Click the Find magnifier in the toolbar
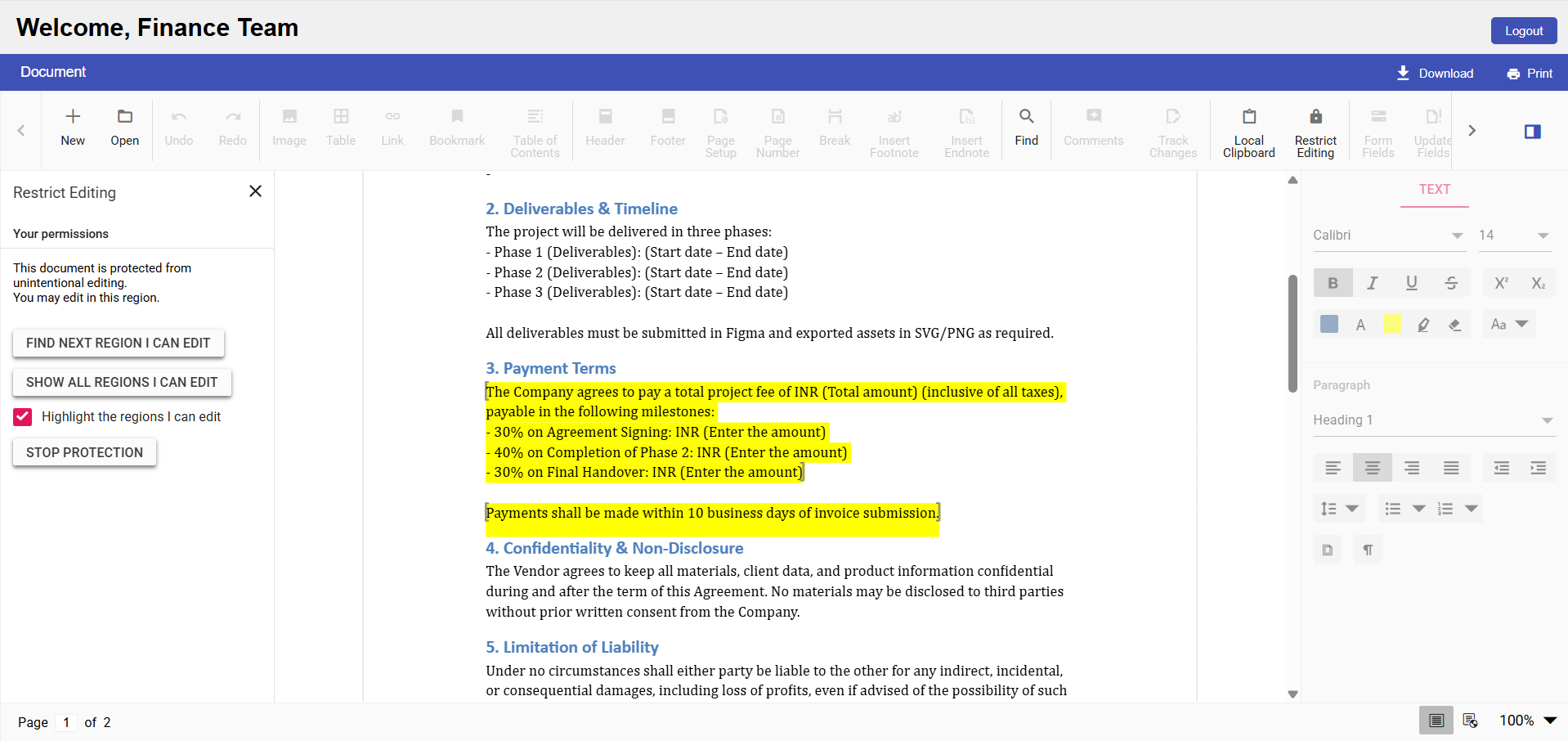Image resolution: width=1568 pixels, height=741 pixels. 1027,128
